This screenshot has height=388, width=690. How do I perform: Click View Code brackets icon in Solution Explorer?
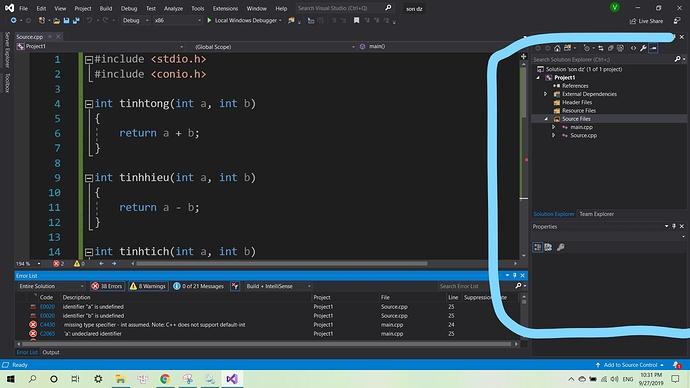tap(633, 48)
